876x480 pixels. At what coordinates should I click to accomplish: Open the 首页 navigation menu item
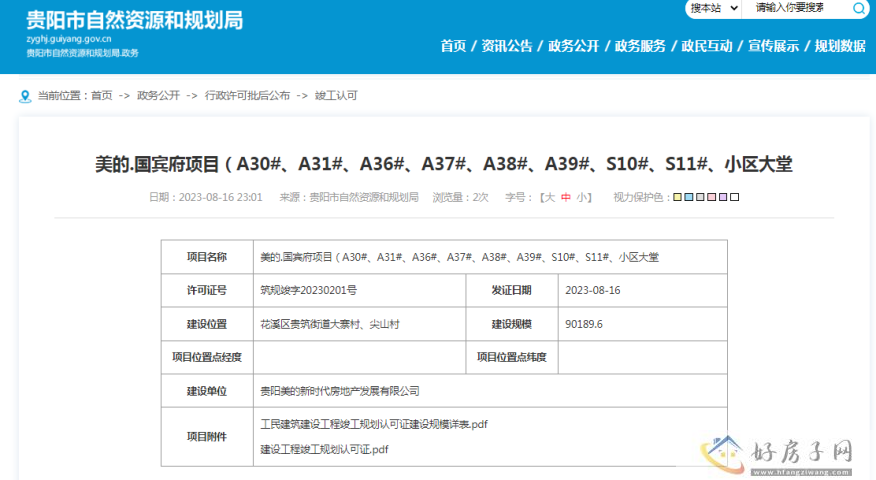coord(453,46)
